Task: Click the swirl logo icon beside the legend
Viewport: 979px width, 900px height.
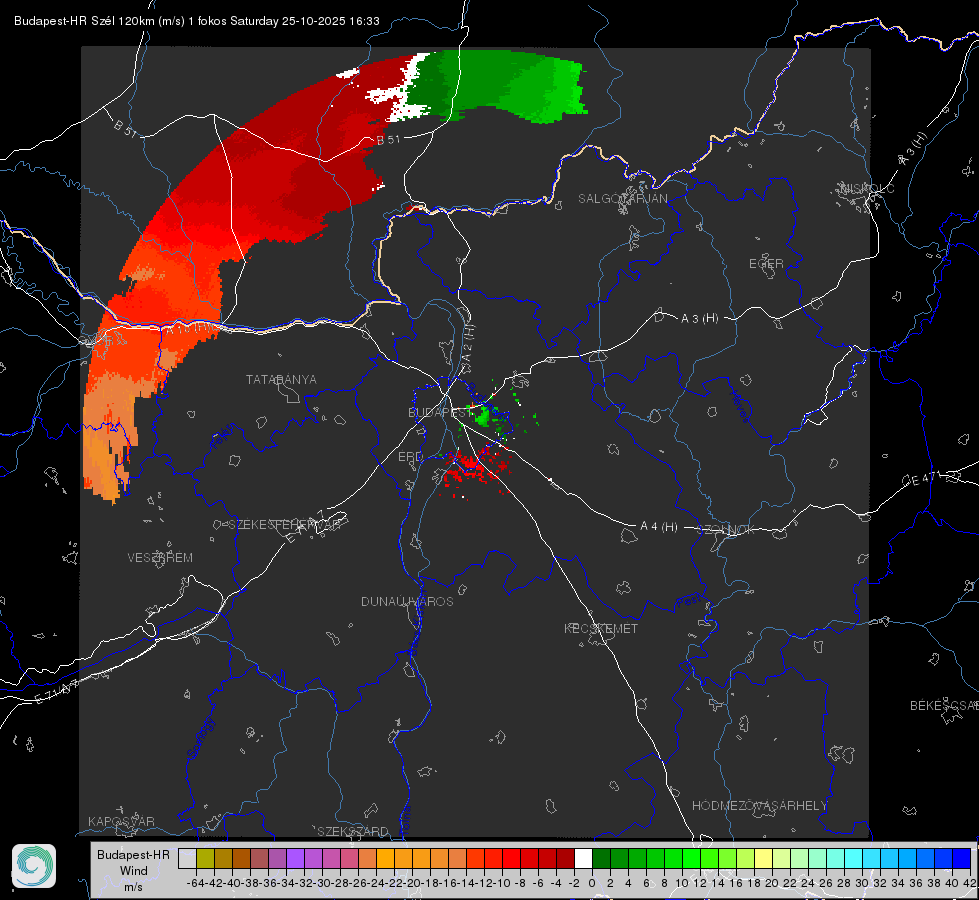Action: coord(34,866)
